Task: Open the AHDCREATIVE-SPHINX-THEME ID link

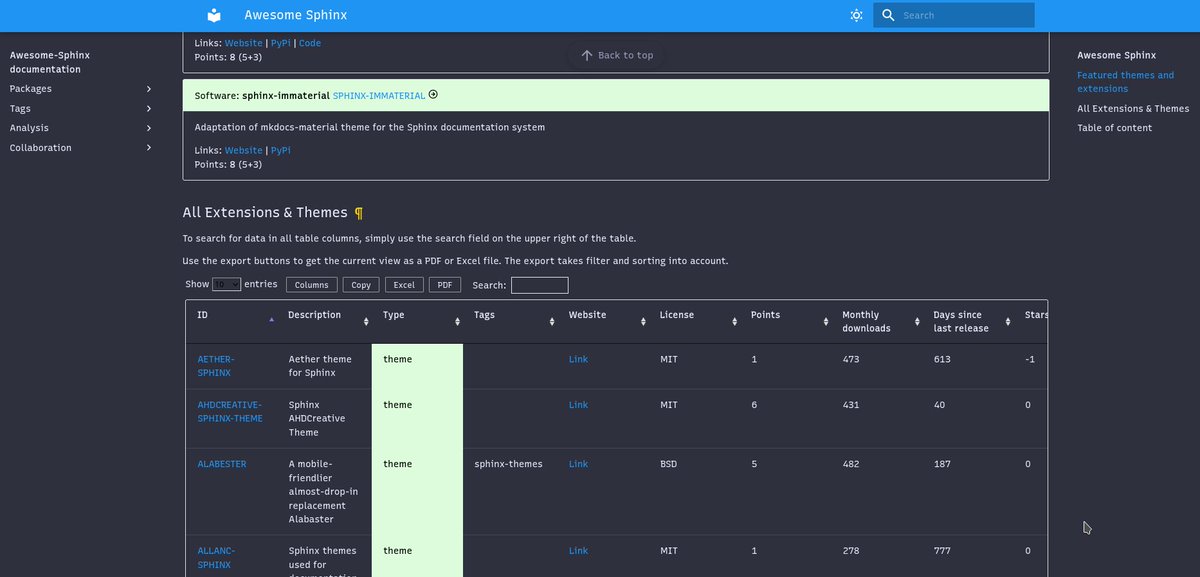Action: pyautogui.click(x=230, y=412)
